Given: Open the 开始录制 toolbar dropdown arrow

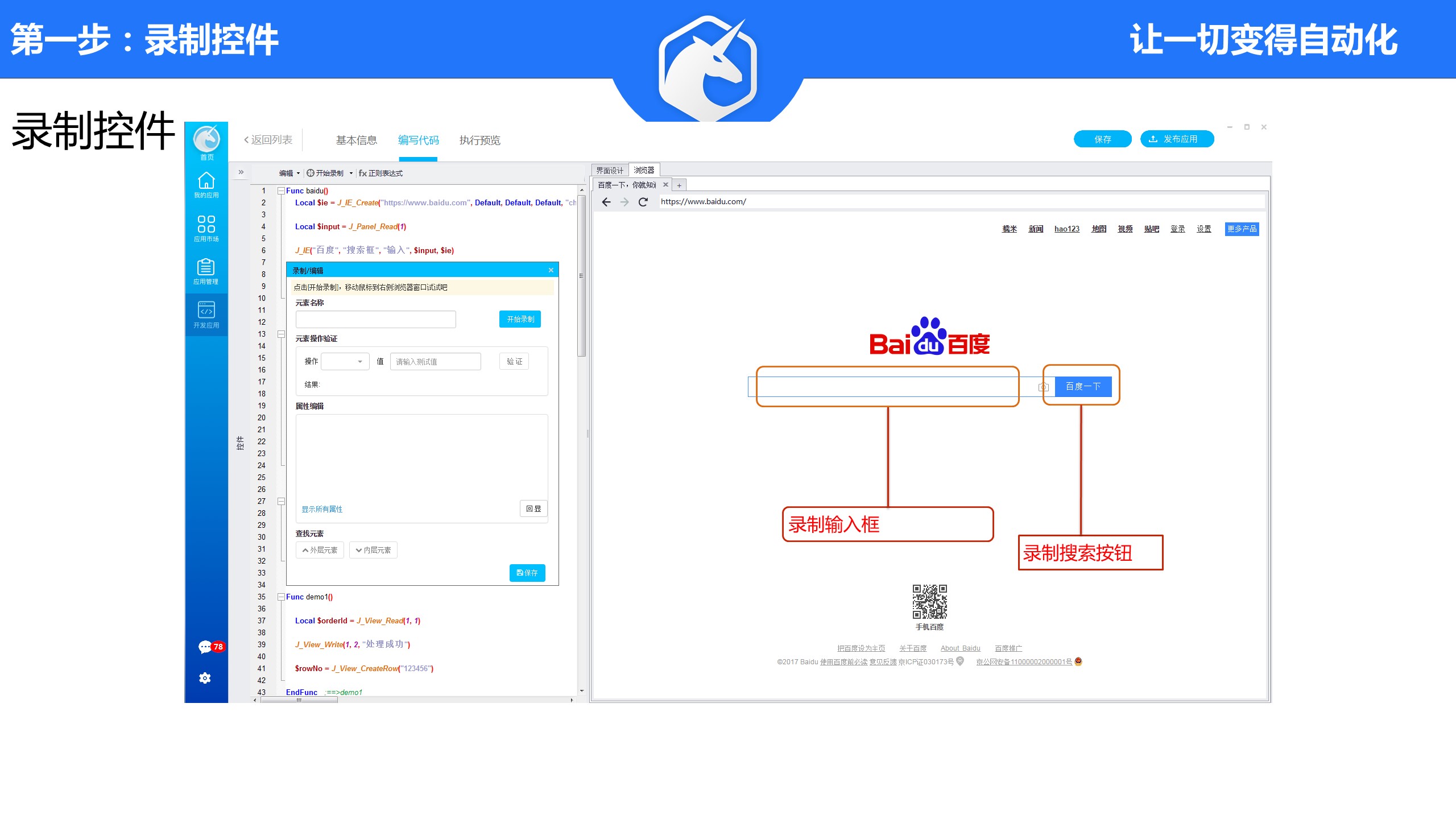Looking at the screenshot, I should coord(351,173).
